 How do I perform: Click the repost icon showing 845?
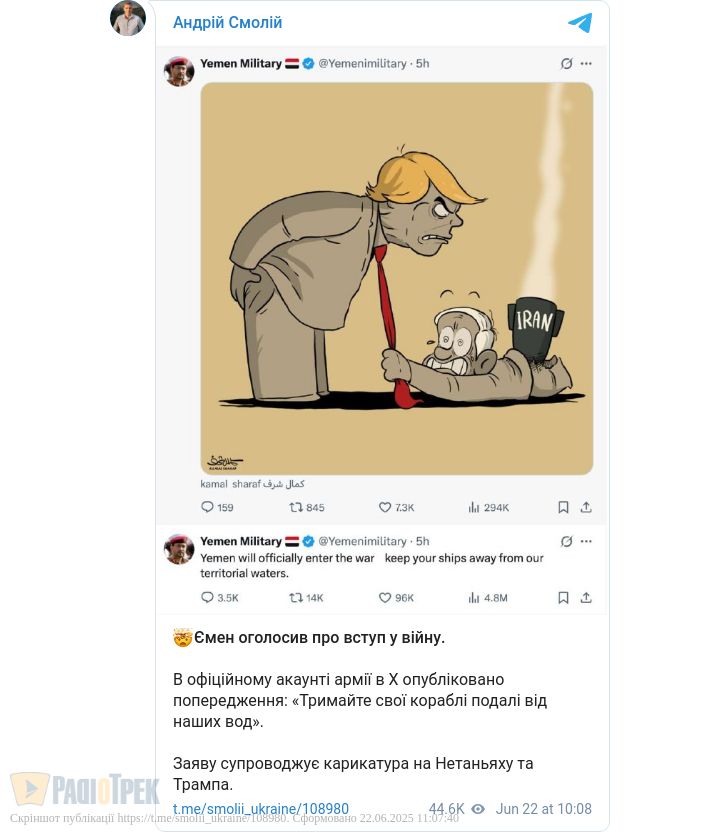coord(295,507)
